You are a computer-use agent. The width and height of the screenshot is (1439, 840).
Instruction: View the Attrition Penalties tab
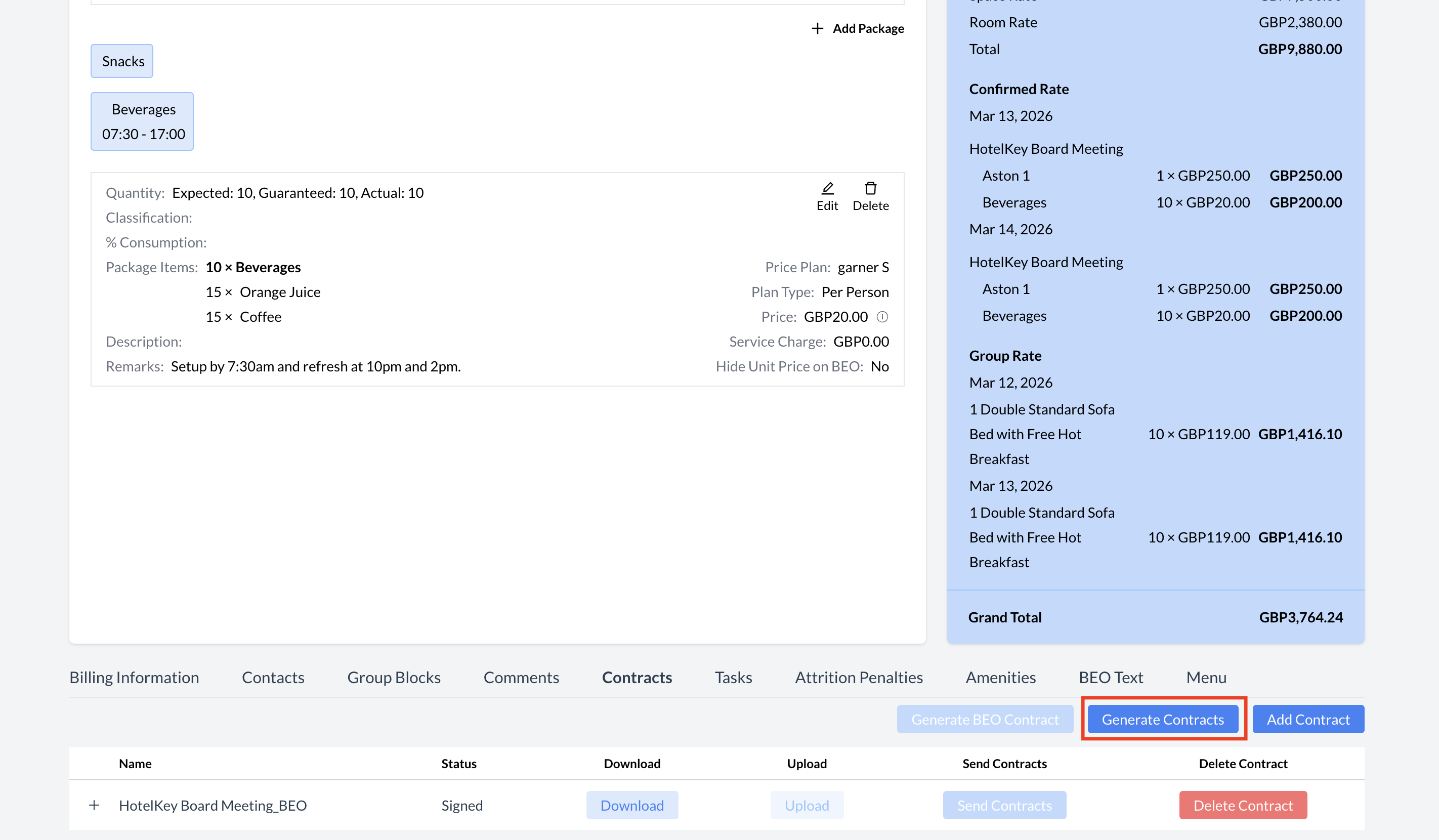point(858,677)
